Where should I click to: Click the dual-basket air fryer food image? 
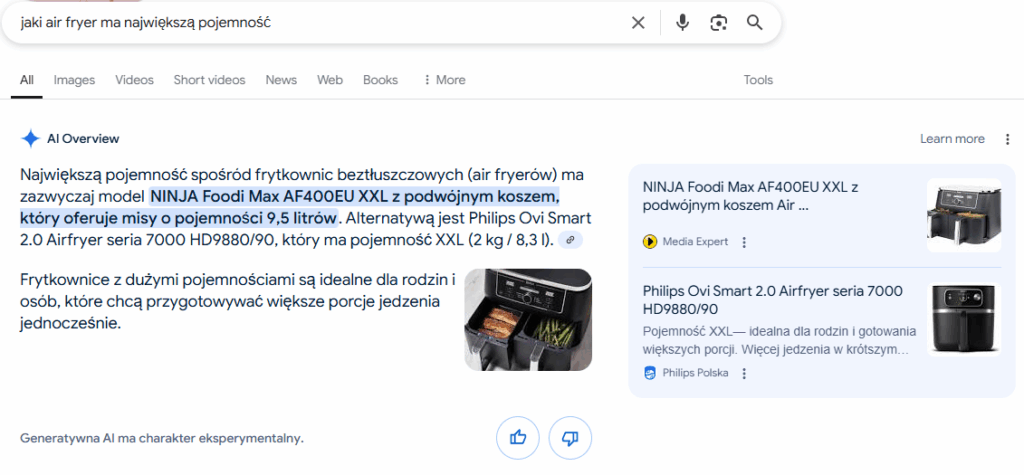pyautogui.click(x=527, y=319)
